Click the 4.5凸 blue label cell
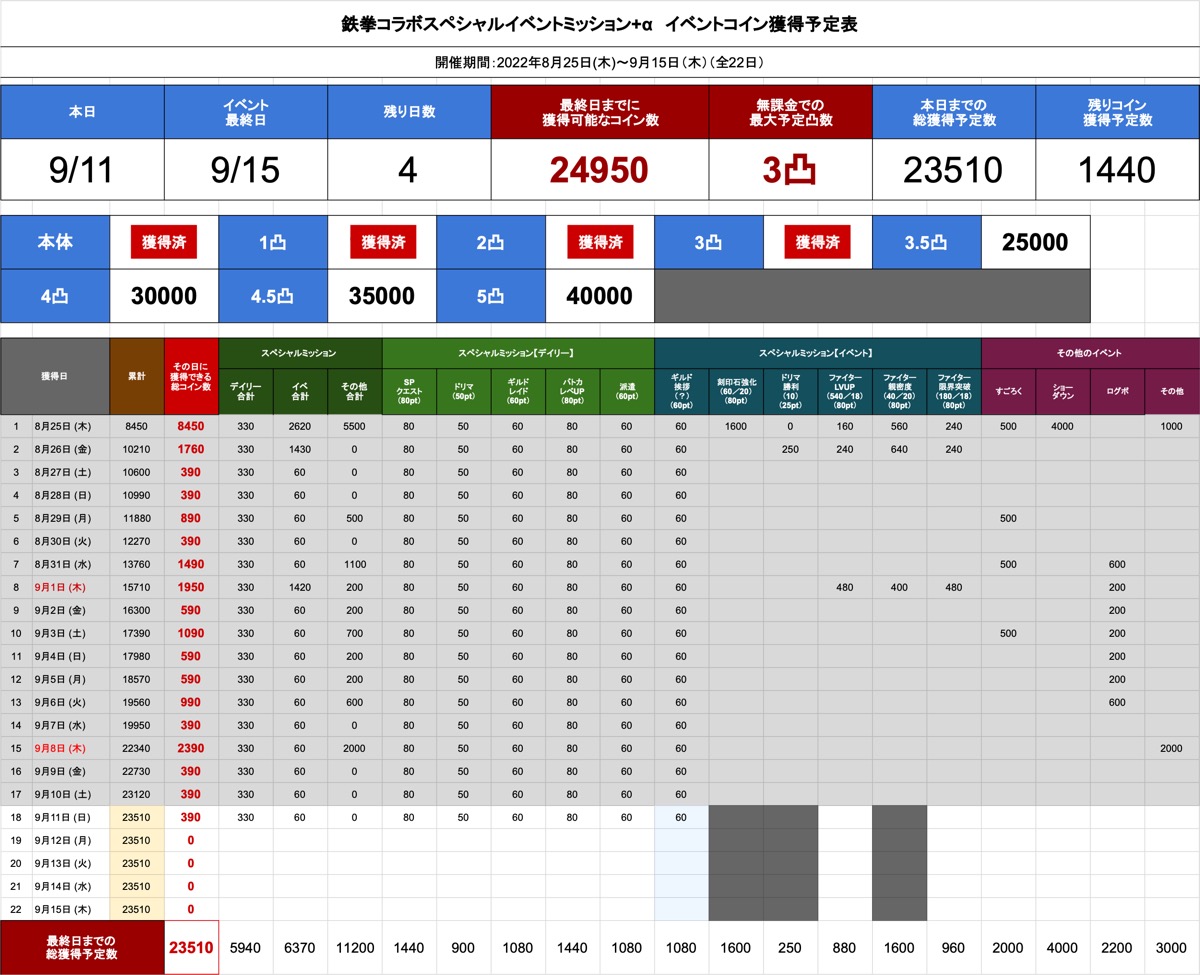Image resolution: width=1200 pixels, height=975 pixels. tap(273, 296)
